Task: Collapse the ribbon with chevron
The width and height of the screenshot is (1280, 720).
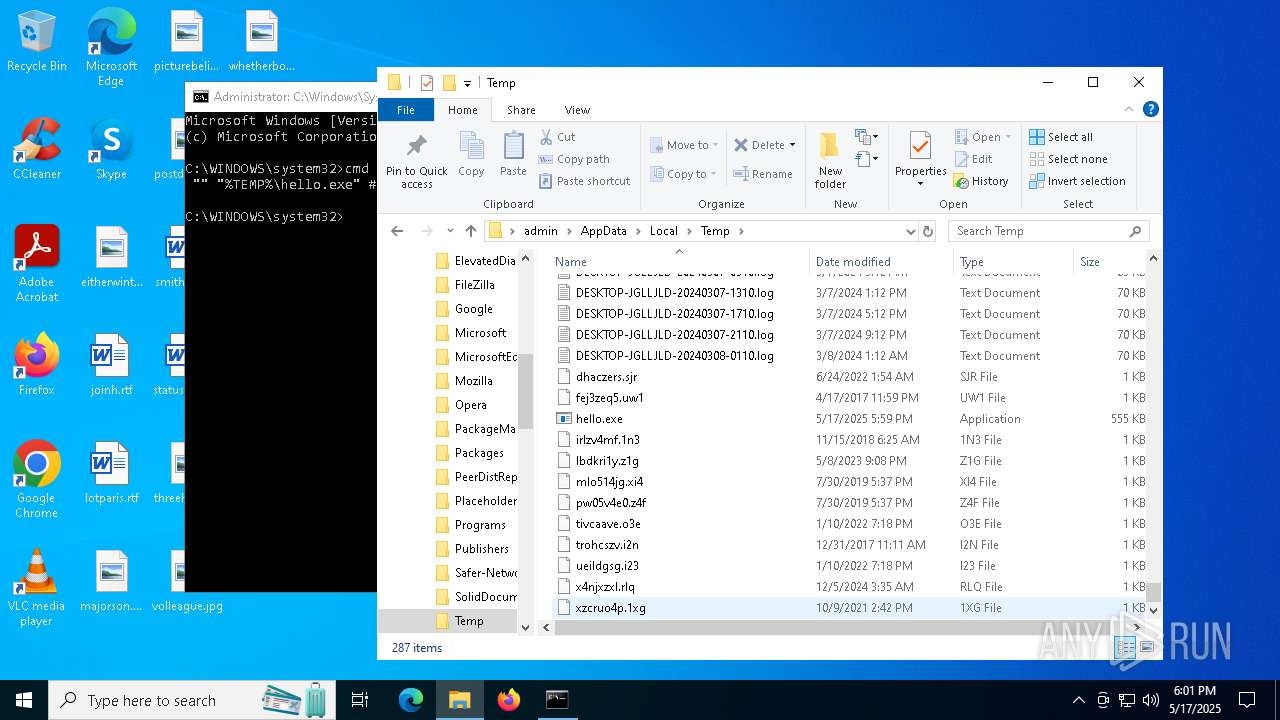Action: coord(1130,110)
